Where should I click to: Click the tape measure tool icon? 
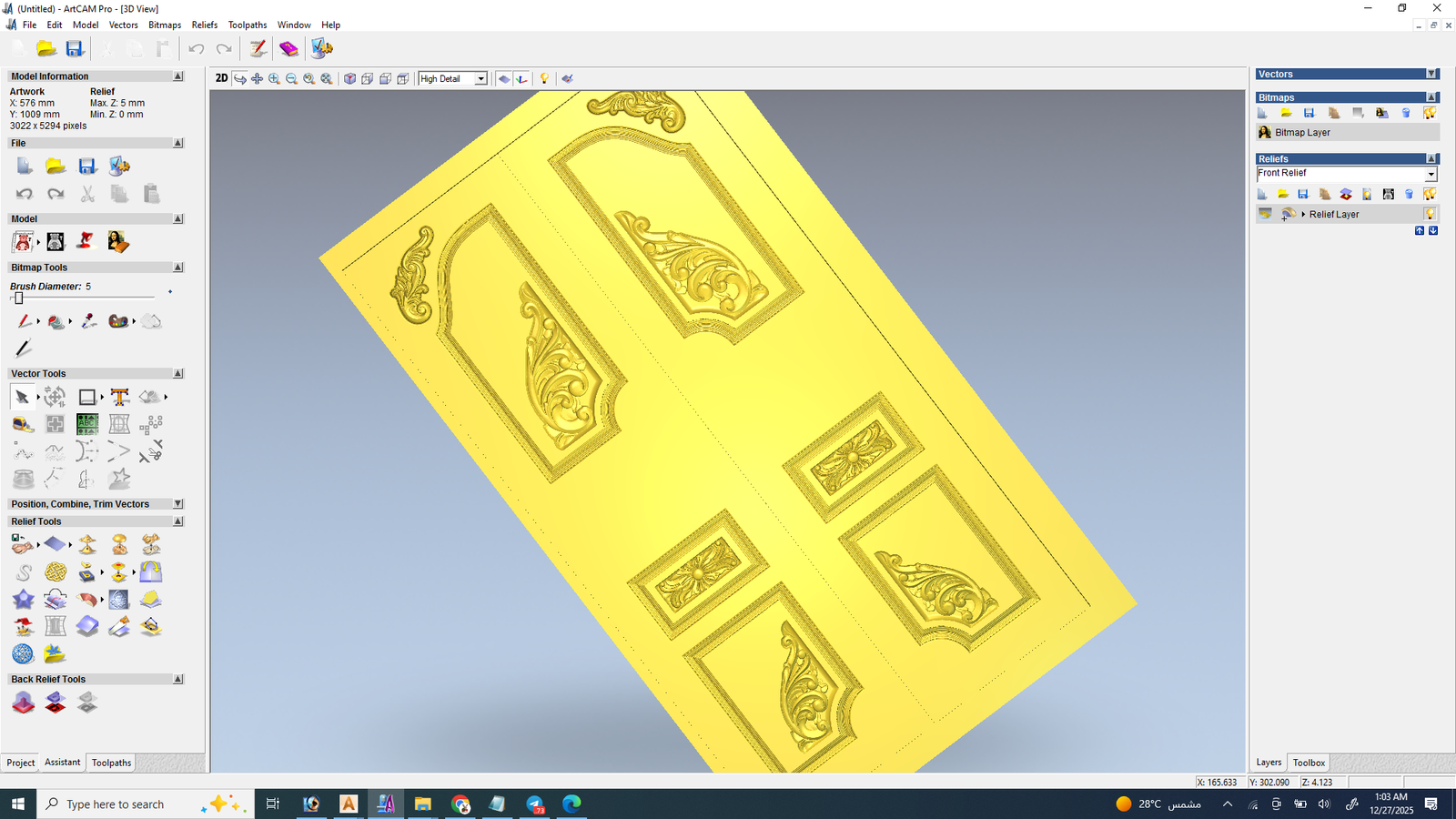point(23,424)
